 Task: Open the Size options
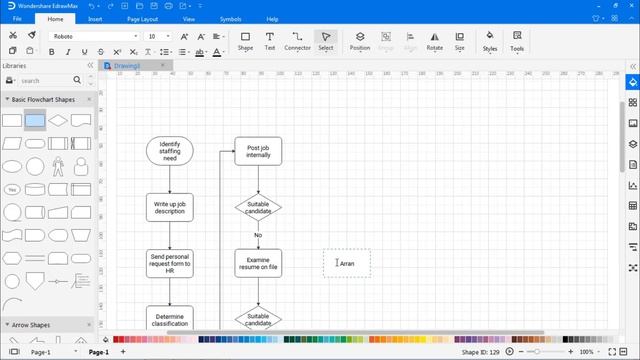(460, 41)
